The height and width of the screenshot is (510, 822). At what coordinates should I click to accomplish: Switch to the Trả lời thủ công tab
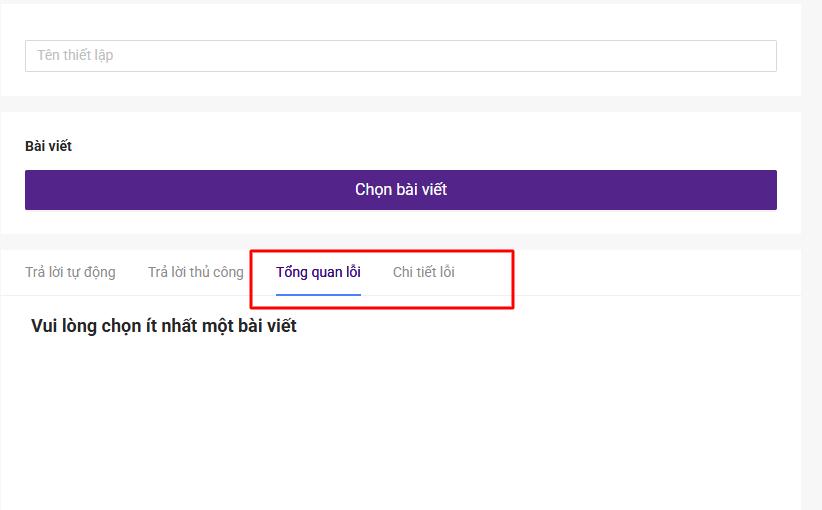pyautogui.click(x=196, y=272)
